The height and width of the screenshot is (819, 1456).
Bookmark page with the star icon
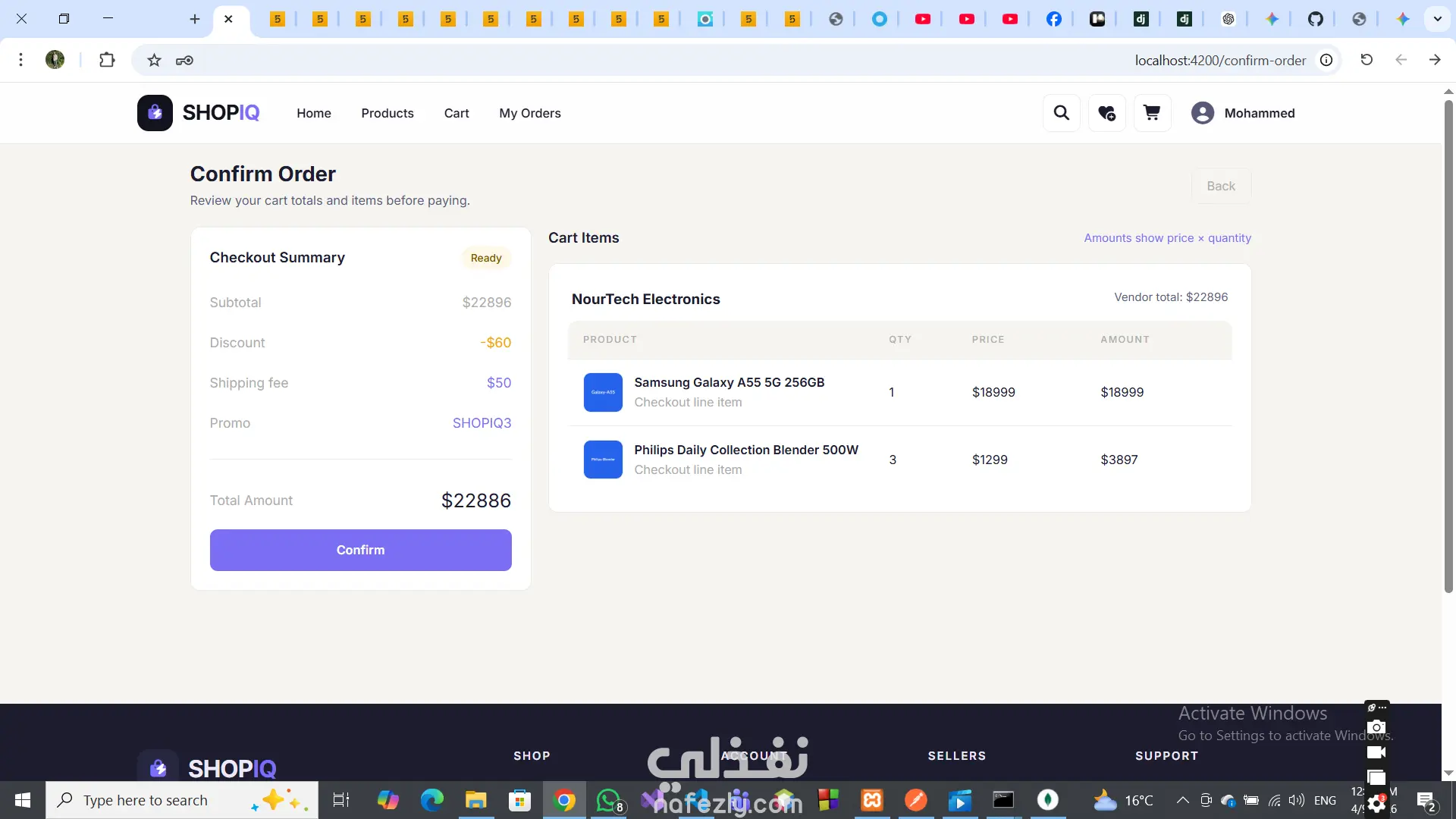click(154, 60)
